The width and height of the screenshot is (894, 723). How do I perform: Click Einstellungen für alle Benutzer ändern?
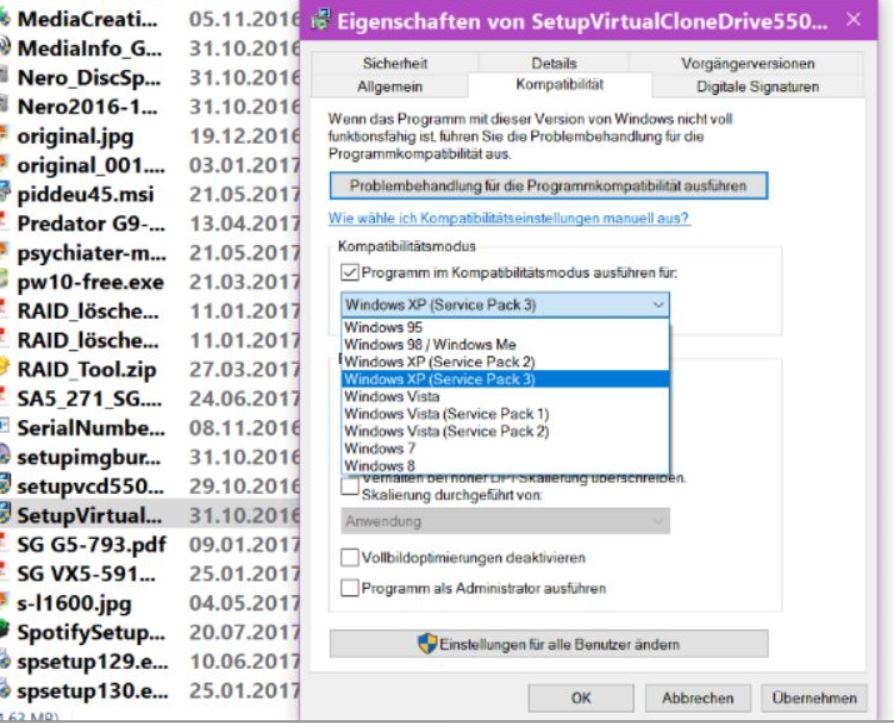[548, 644]
